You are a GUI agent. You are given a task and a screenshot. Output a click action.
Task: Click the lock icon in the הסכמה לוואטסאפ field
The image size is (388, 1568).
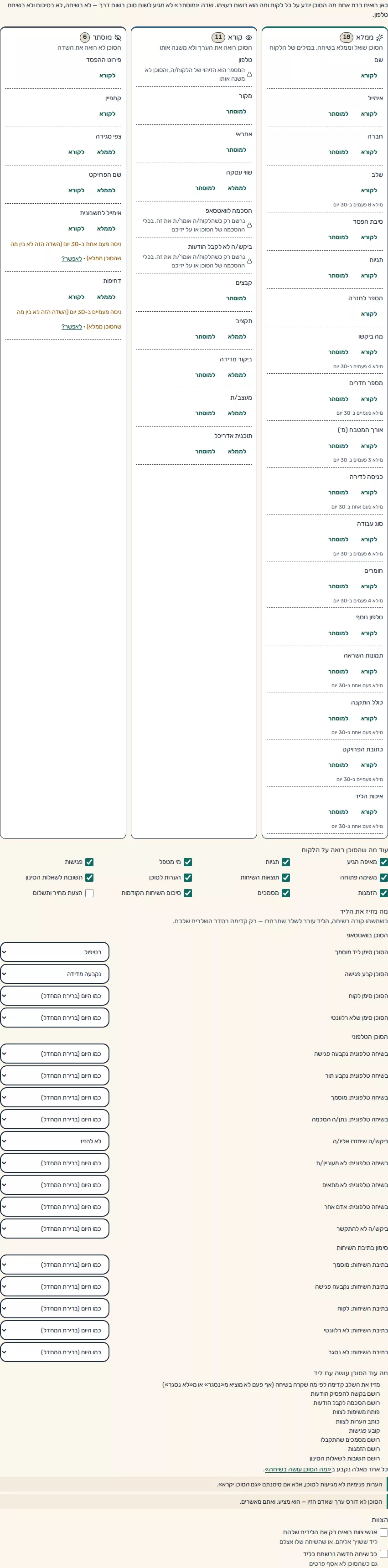pyautogui.click(x=249, y=225)
